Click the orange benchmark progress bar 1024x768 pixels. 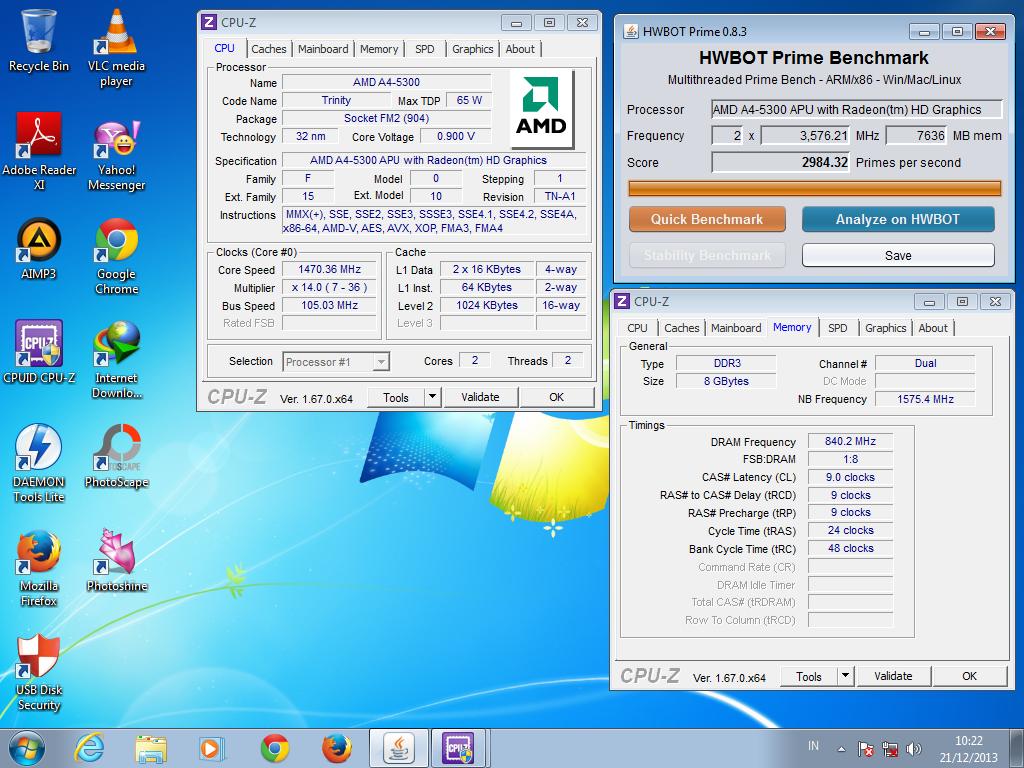(x=814, y=189)
